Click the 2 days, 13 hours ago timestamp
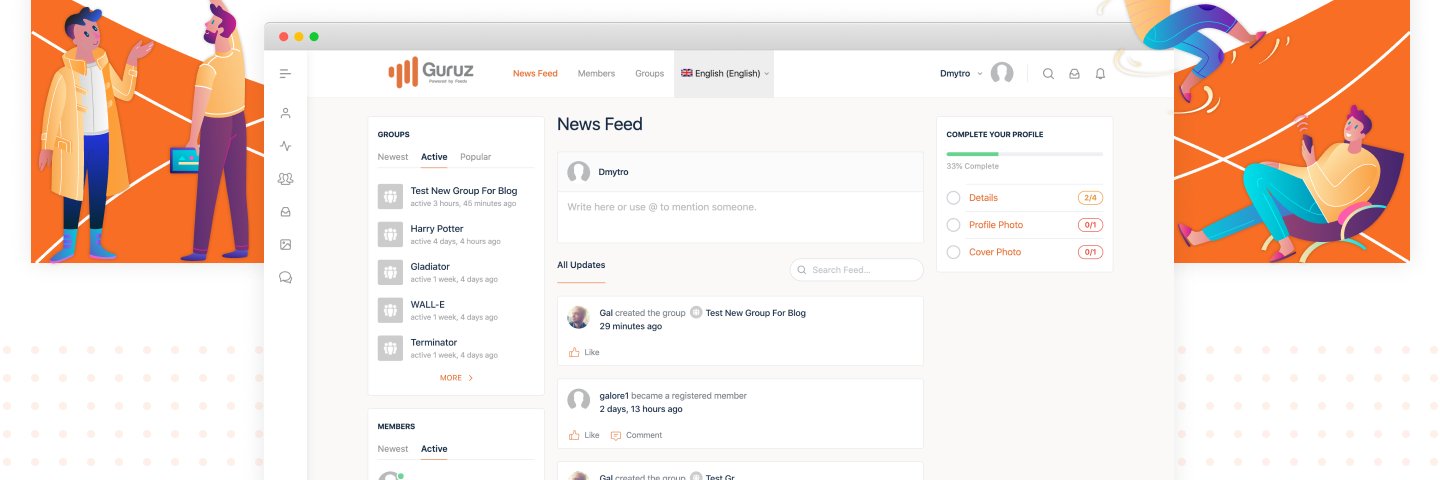Screen dimensions: 1440x480 641,409
